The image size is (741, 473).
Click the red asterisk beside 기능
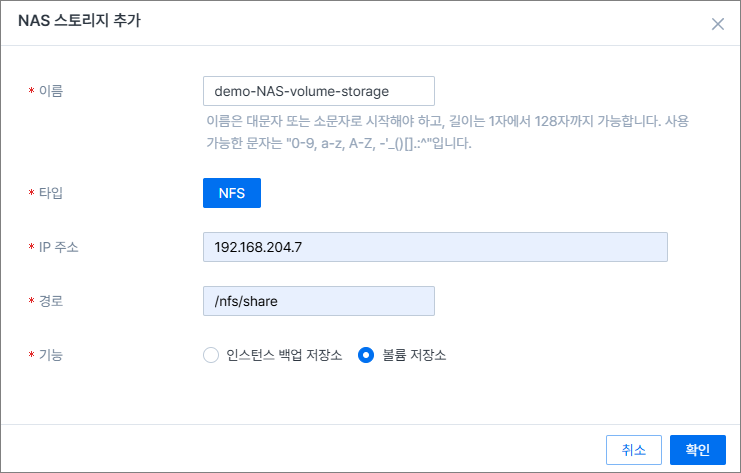30,356
